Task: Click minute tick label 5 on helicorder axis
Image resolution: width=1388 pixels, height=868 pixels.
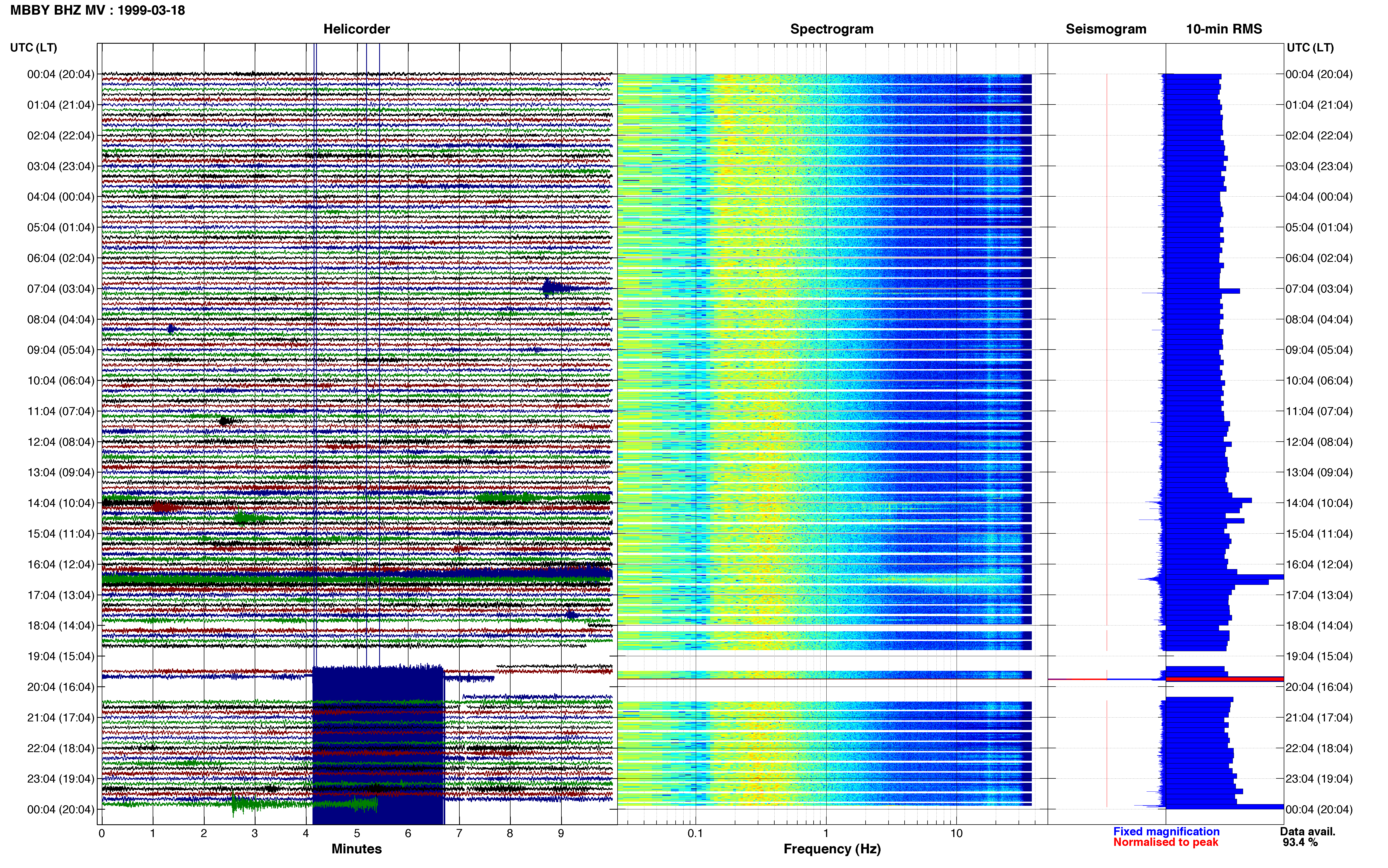Action: tap(357, 833)
